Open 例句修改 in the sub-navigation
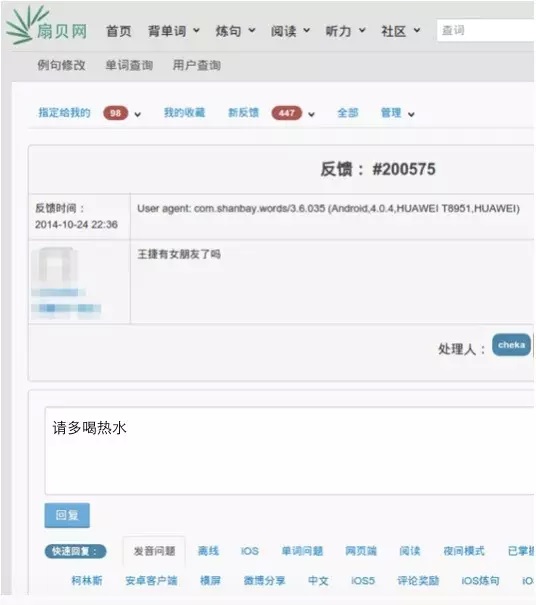 coord(61,65)
